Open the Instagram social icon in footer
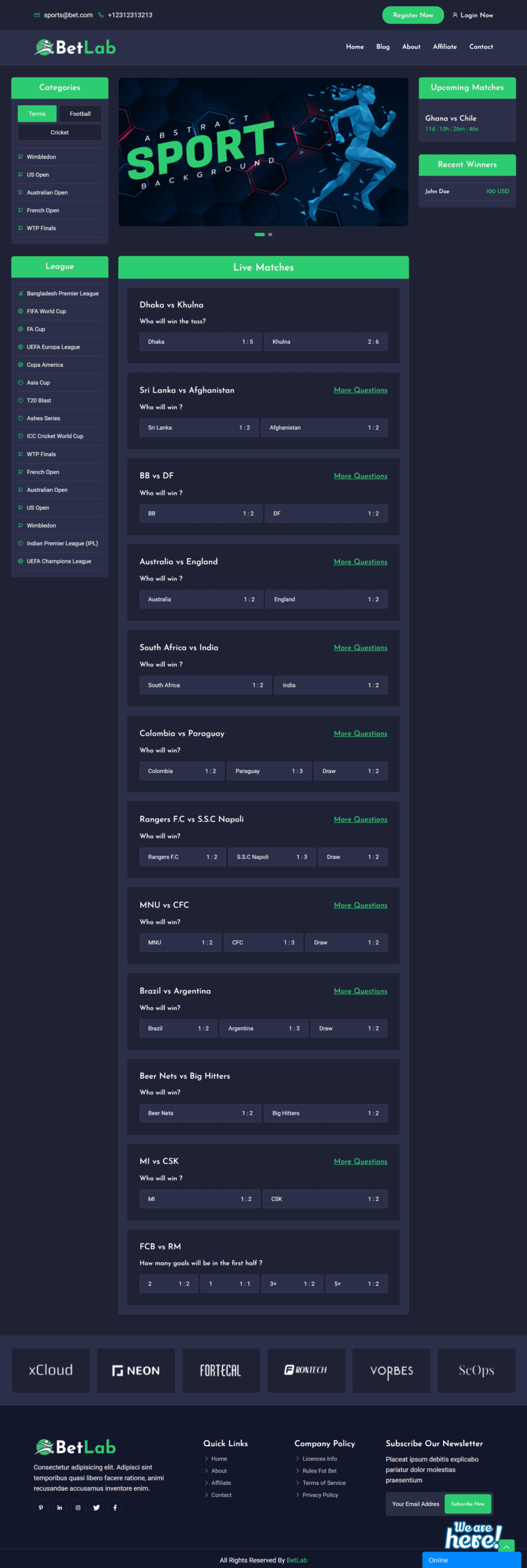 [x=78, y=1507]
